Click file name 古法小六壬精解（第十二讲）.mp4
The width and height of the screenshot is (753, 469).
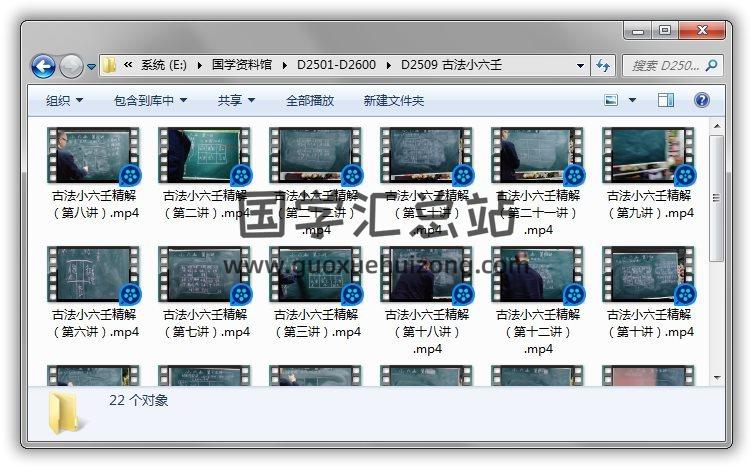pos(538,331)
